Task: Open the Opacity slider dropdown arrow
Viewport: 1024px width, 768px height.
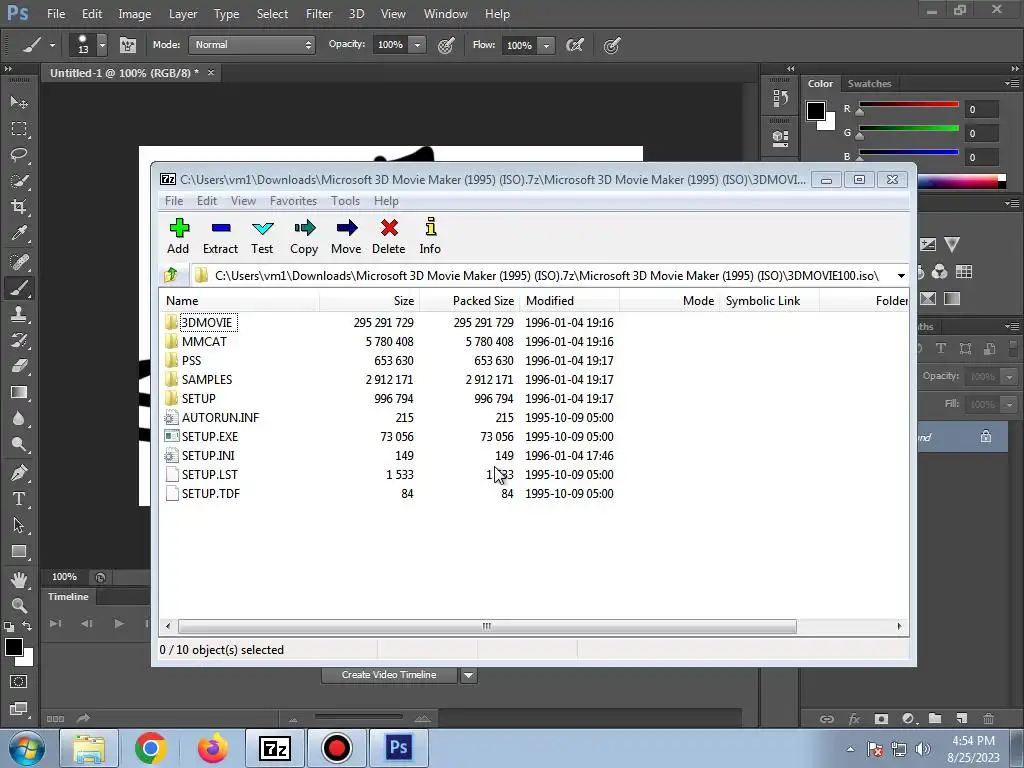Action: click(417, 45)
